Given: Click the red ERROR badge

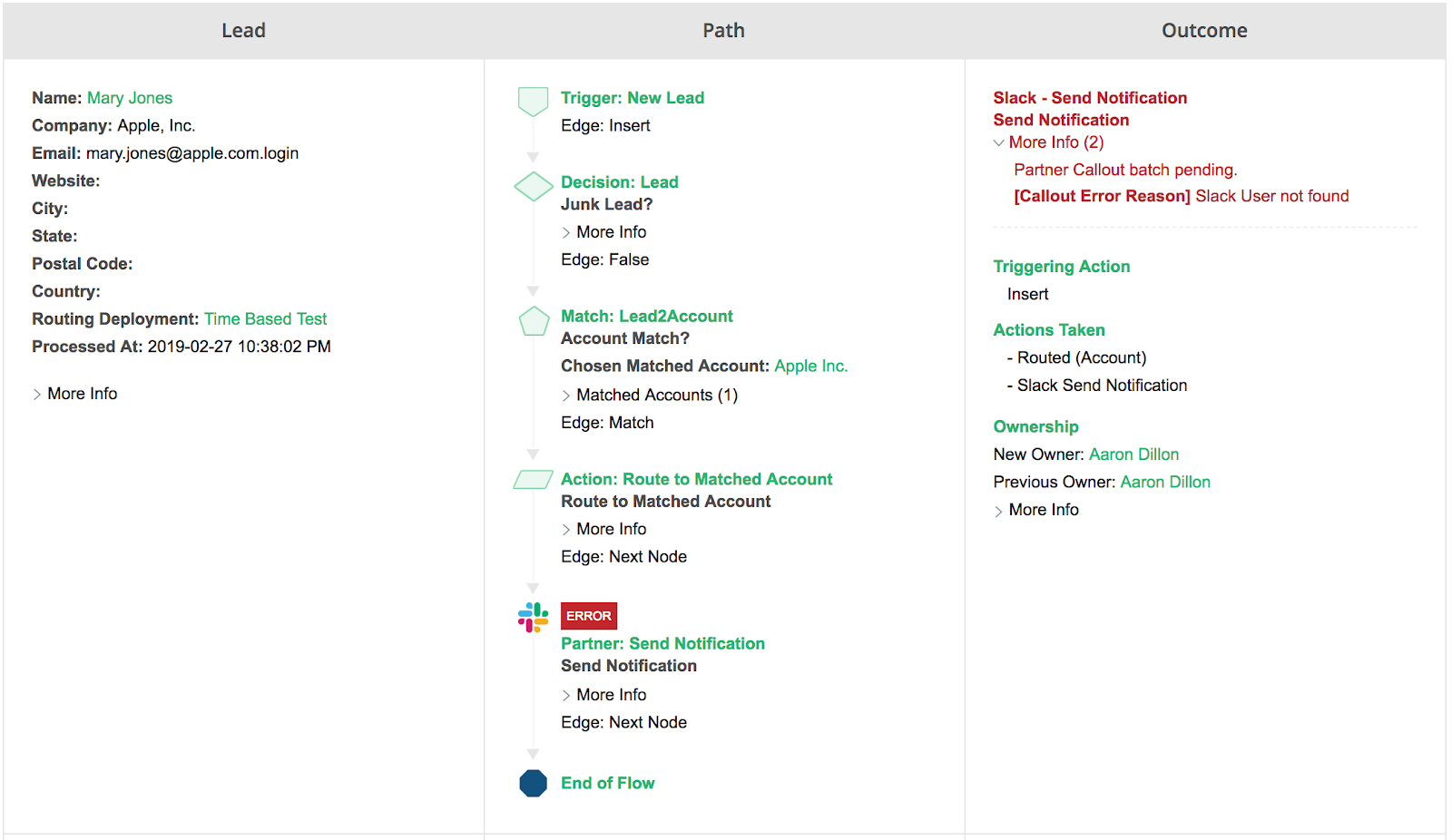Looking at the screenshot, I should click(x=588, y=616).
